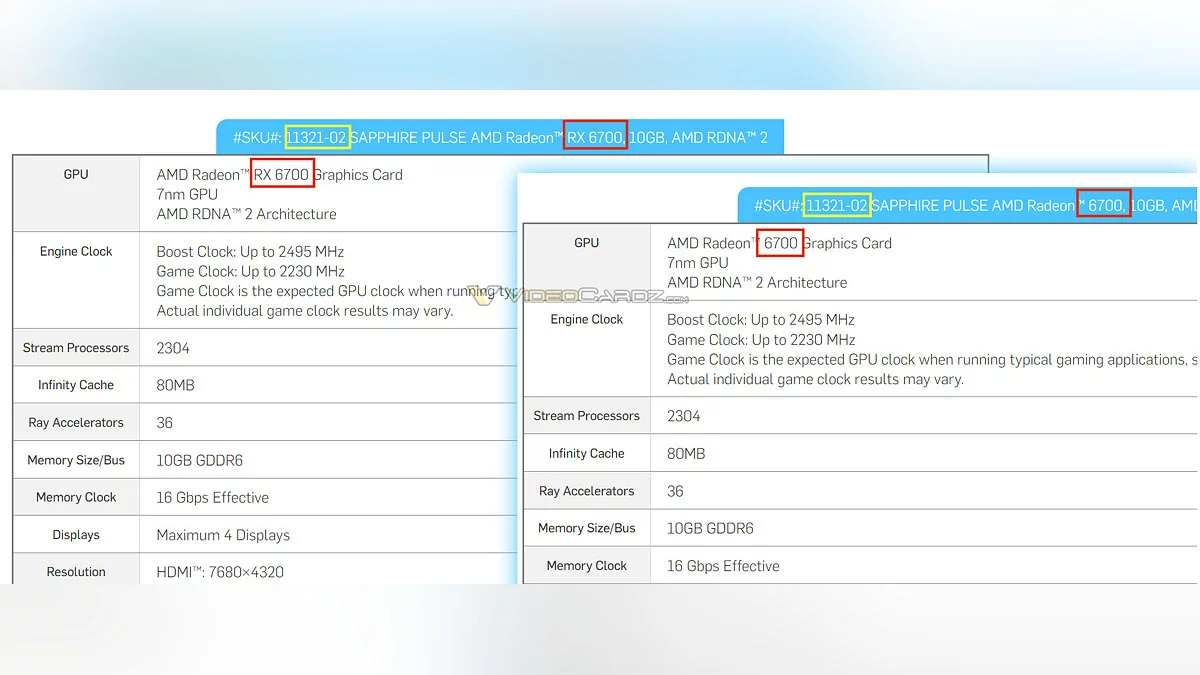The width and height of the screenshot is (1200, 675).
Task: Click the value 2304 in the back table
Action: pyautogui.click(x=173, y=348)
